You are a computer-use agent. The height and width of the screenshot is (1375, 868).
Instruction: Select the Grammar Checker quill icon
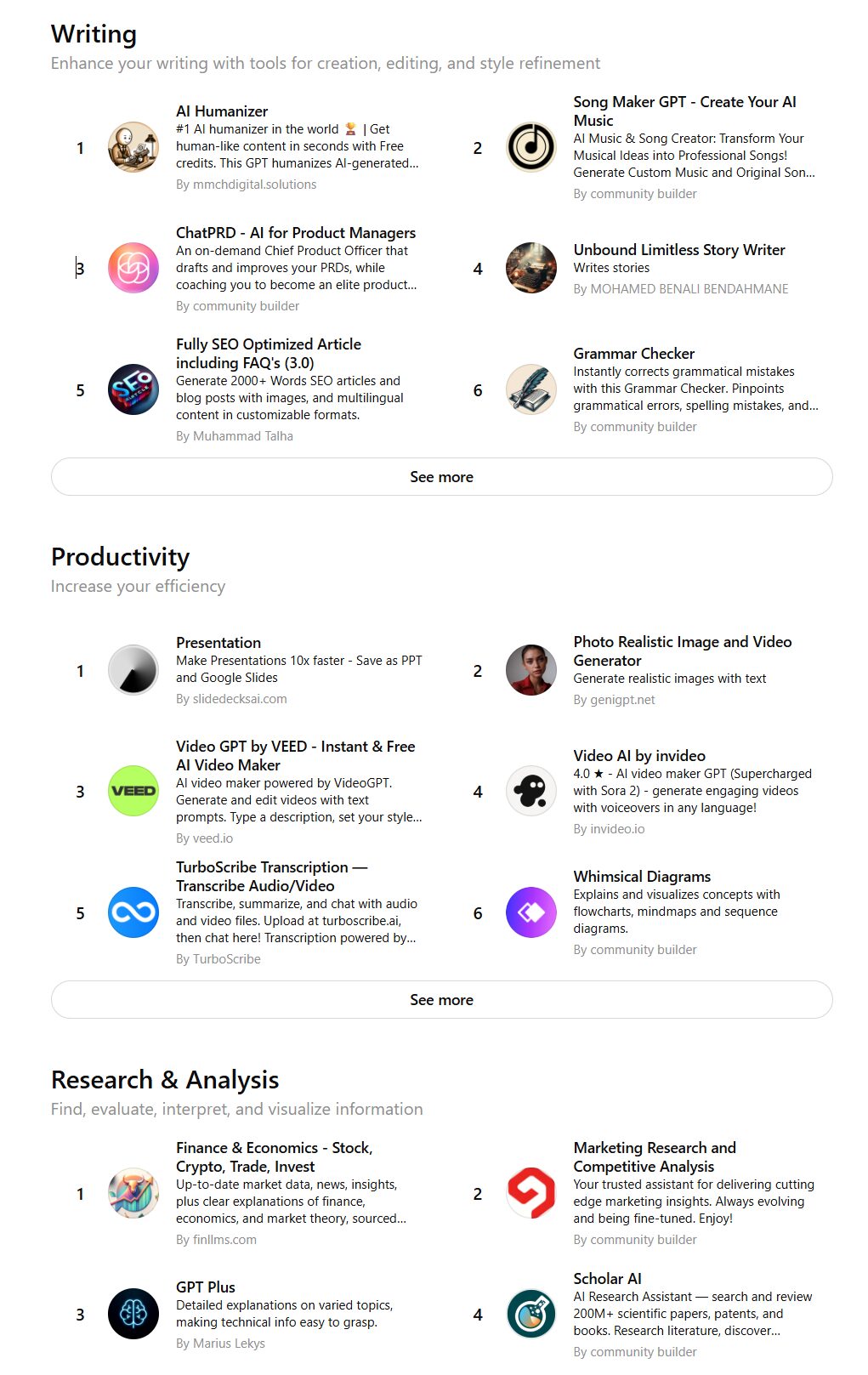[x=530, y=389]
